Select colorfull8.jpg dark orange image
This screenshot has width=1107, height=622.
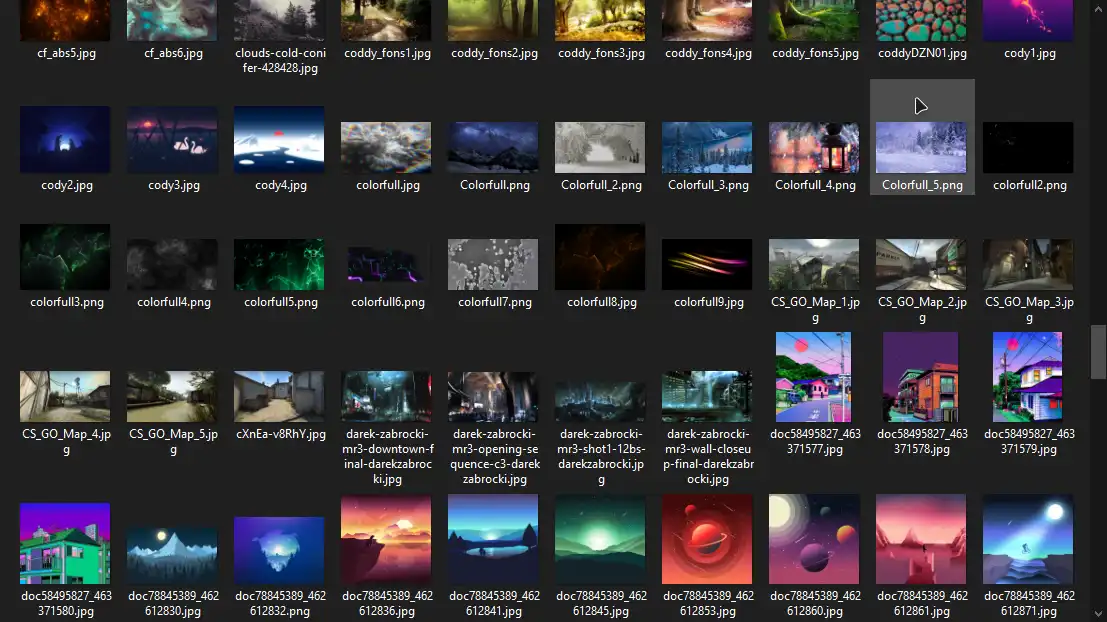coord(600,257)
